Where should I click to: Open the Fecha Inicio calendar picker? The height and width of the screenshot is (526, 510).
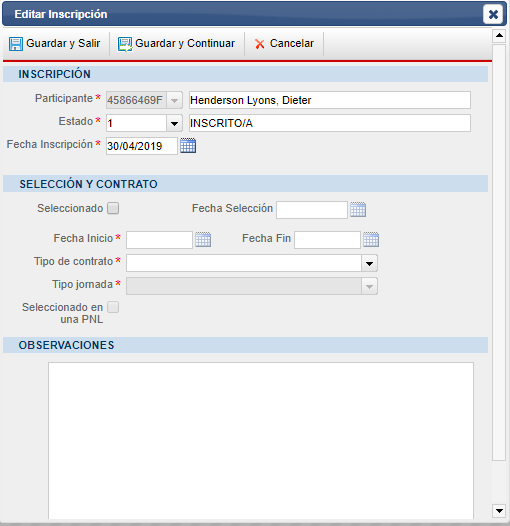click(203, 240)
